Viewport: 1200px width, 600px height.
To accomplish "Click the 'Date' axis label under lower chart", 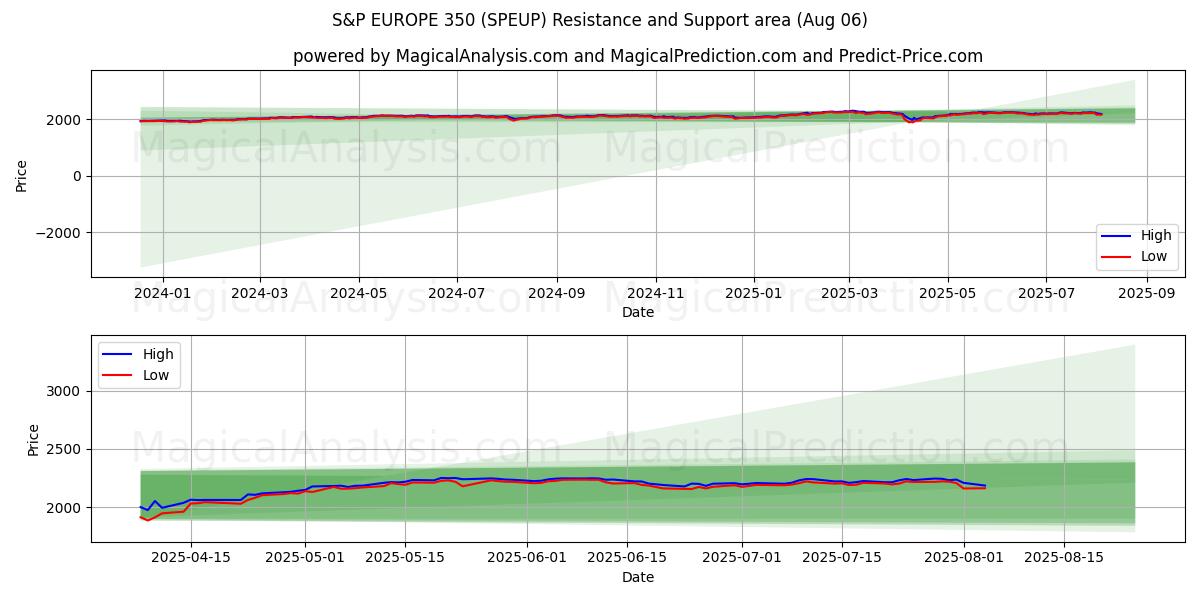I will click(638, 577).
